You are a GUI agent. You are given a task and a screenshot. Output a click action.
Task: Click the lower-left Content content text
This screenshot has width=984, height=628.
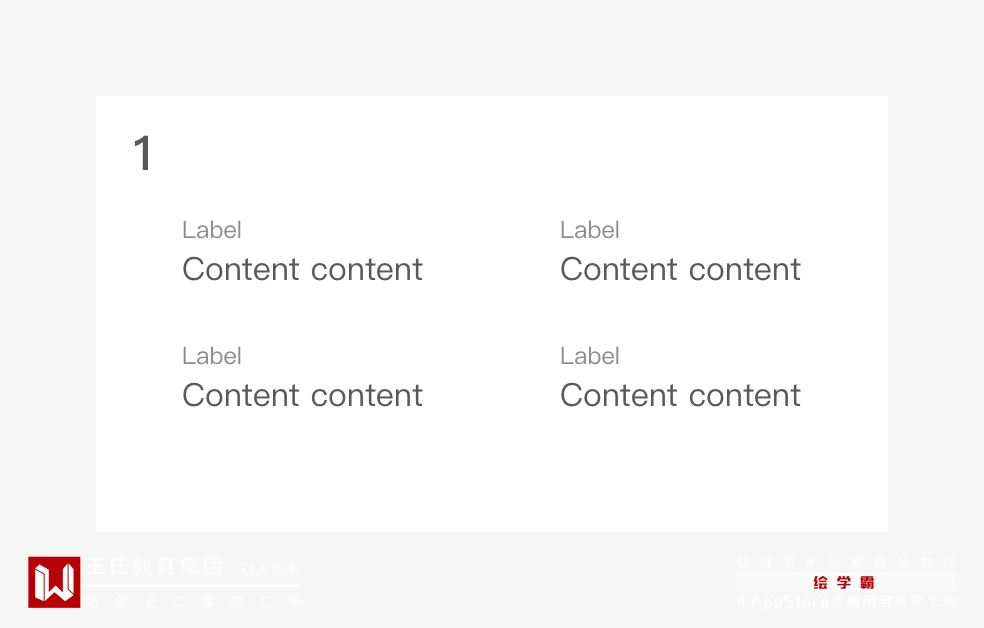302,395
